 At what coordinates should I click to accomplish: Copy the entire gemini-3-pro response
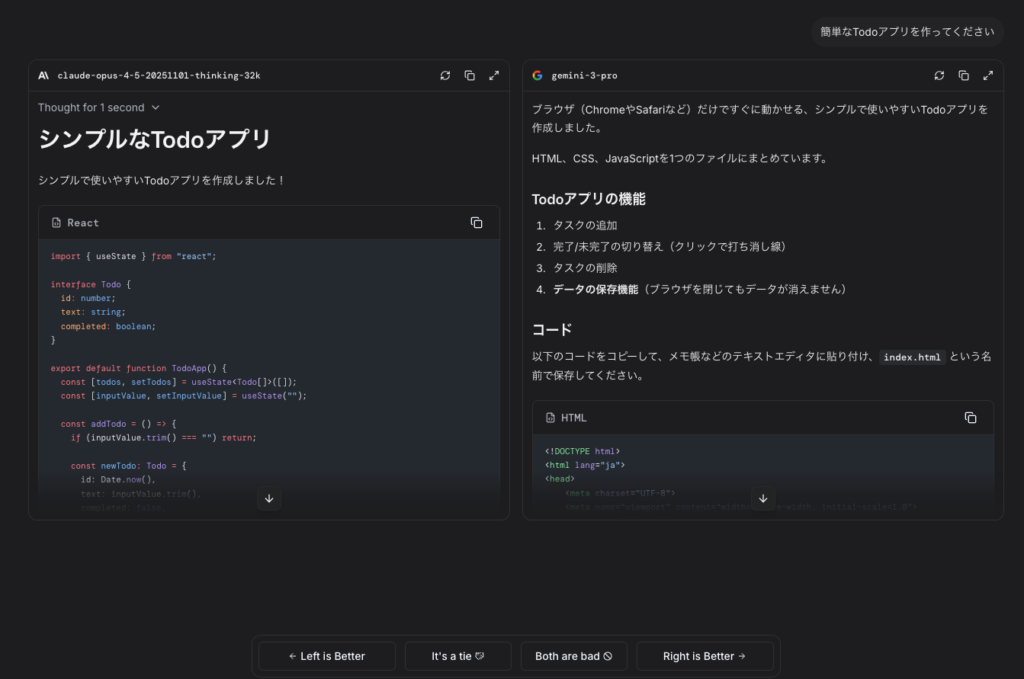pyautogui.click(x=963, y=75)
